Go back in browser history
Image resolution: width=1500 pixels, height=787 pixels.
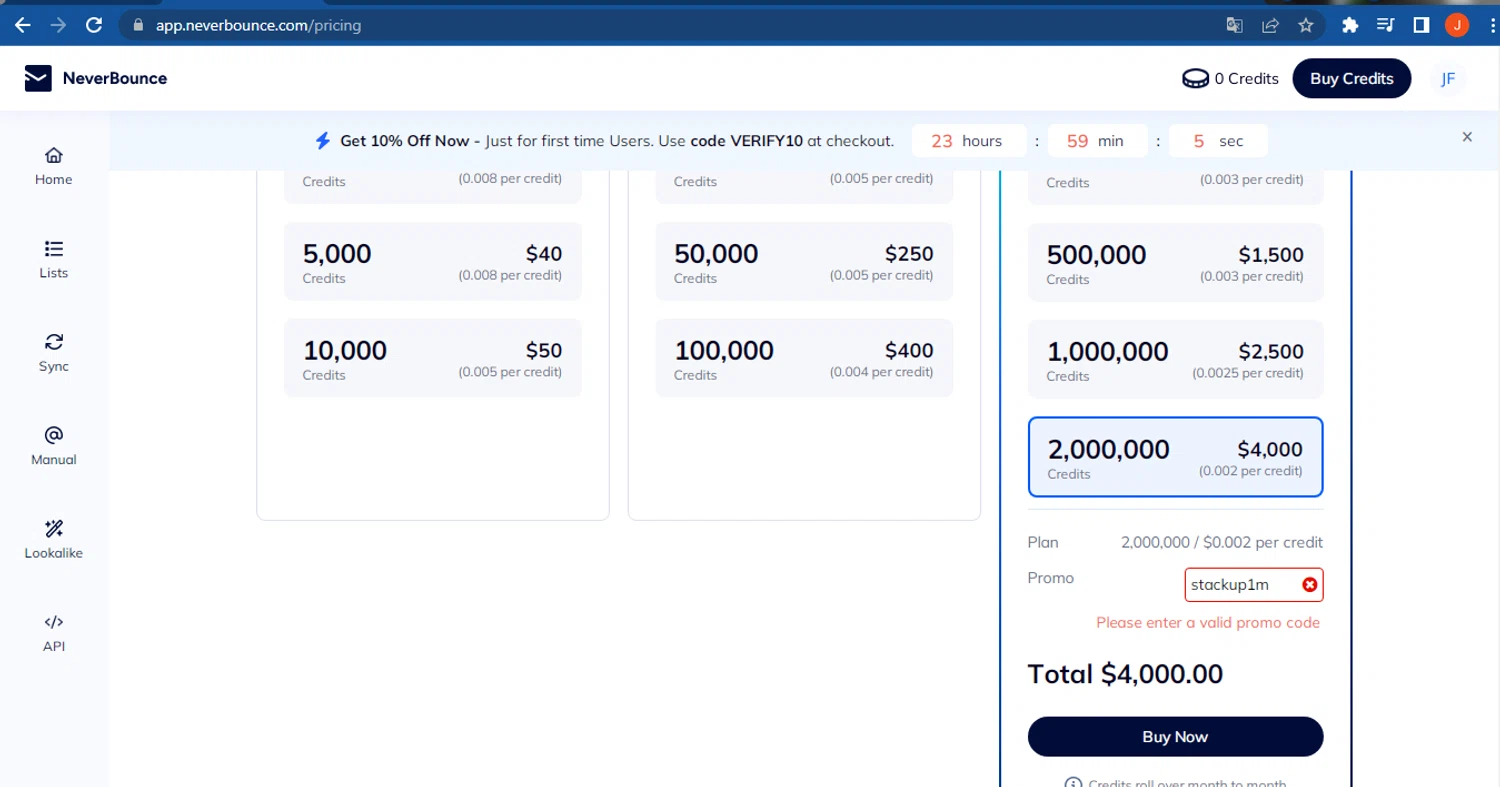point(22,25)
